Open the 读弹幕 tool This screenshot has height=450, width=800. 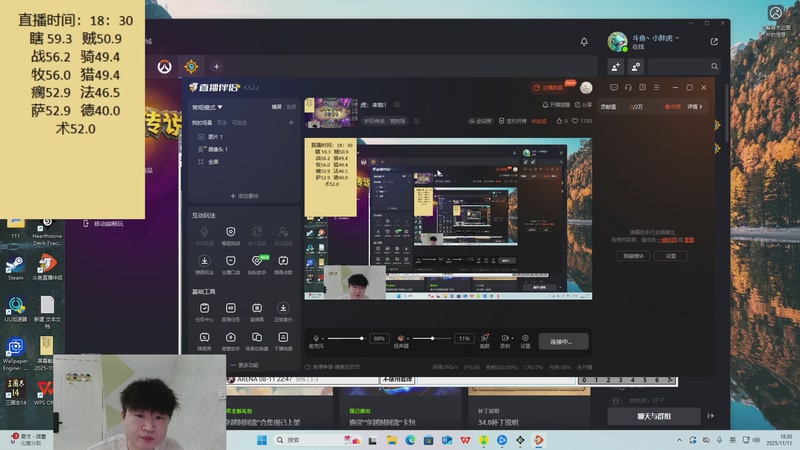tap(257, 312)
